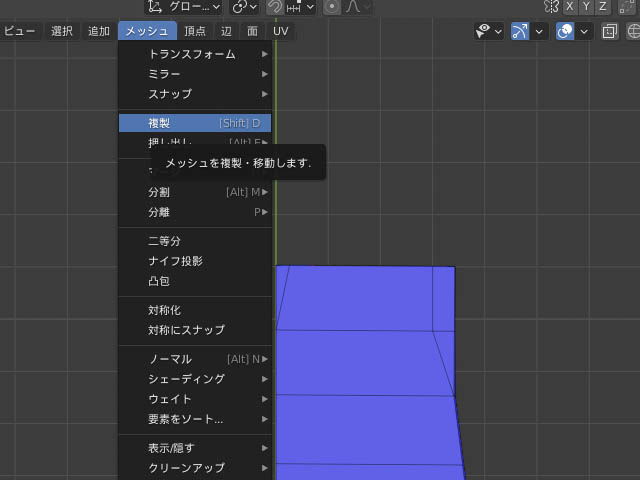Expand the スナップ submenu

[x=195, y=94]
